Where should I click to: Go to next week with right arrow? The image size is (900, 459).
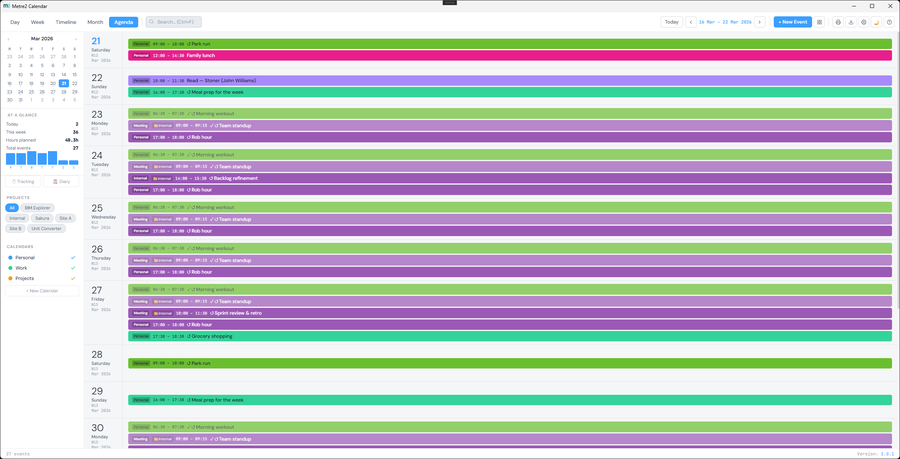(760, 22)
